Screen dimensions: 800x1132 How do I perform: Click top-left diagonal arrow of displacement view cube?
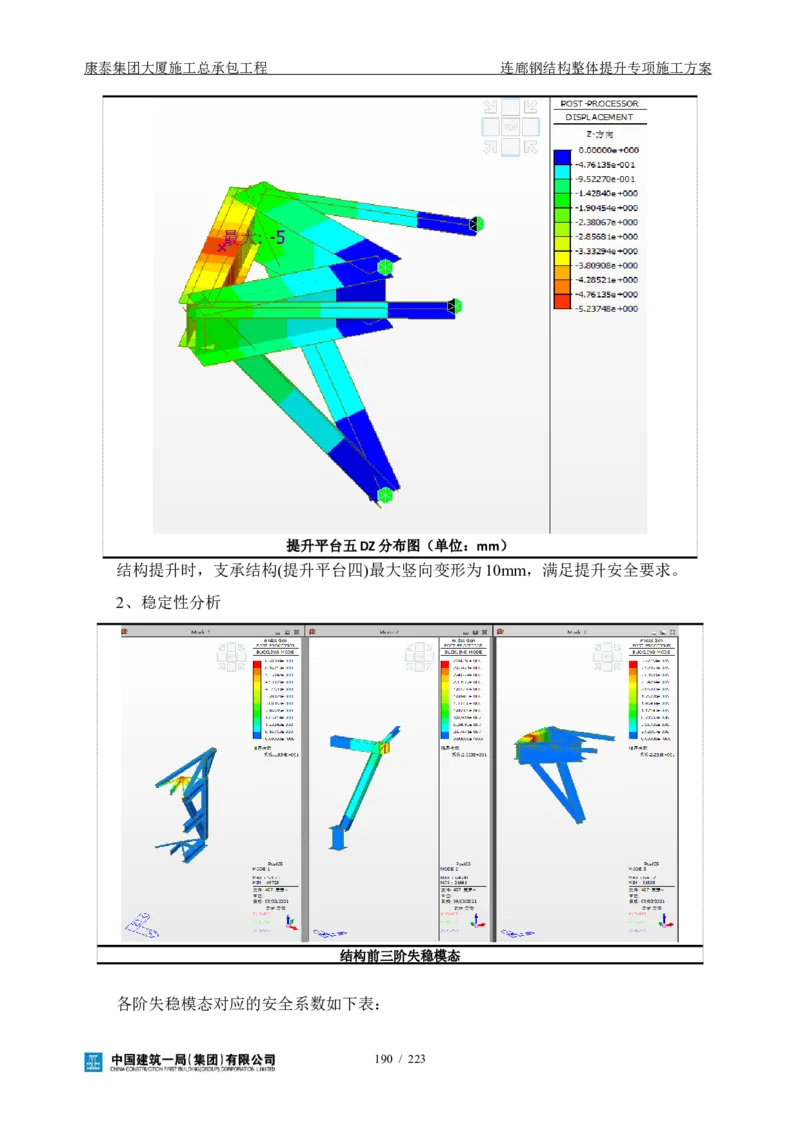[x=490, y=108]
